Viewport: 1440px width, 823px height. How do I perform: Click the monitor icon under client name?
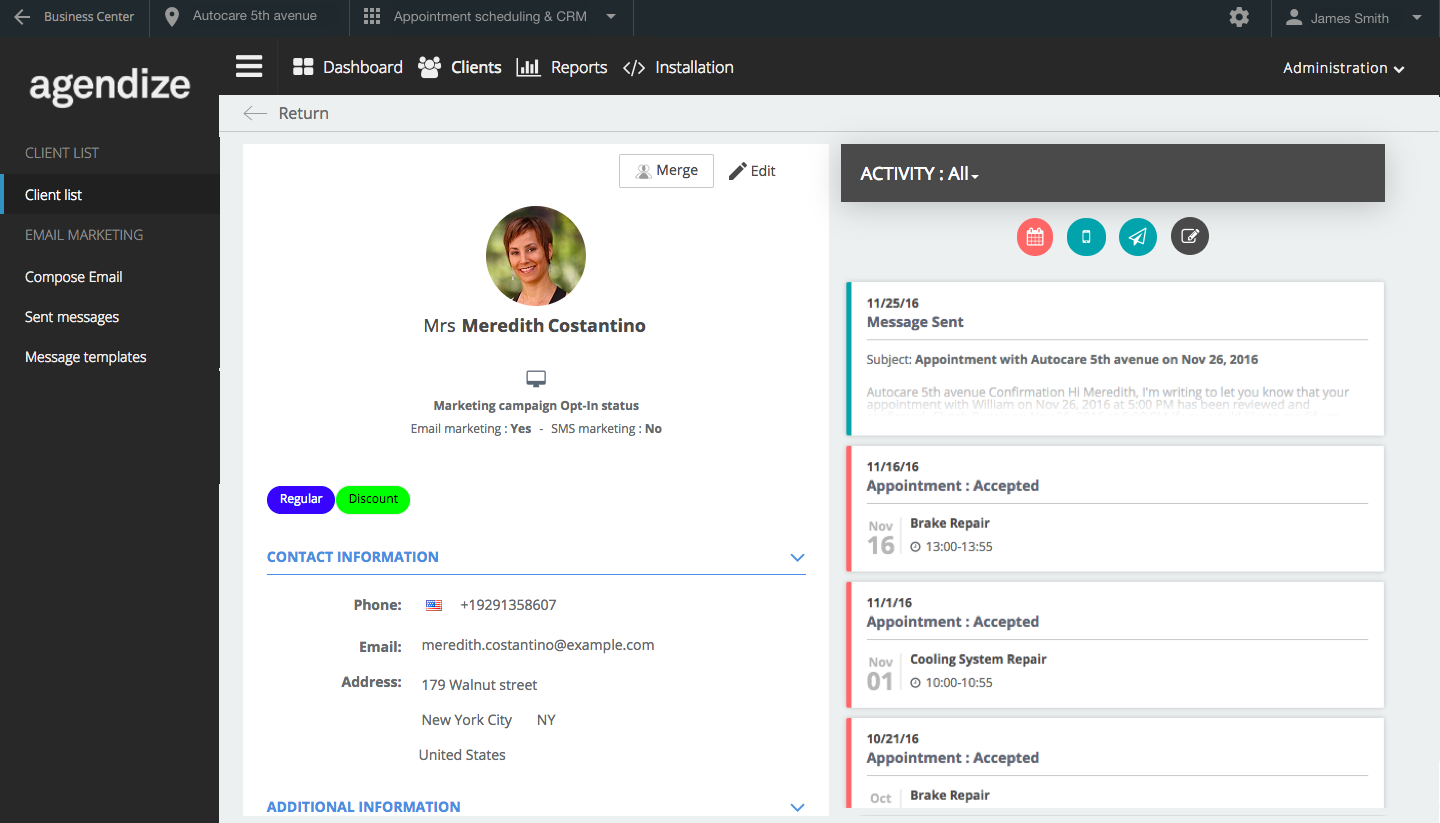tap(536, 378)
